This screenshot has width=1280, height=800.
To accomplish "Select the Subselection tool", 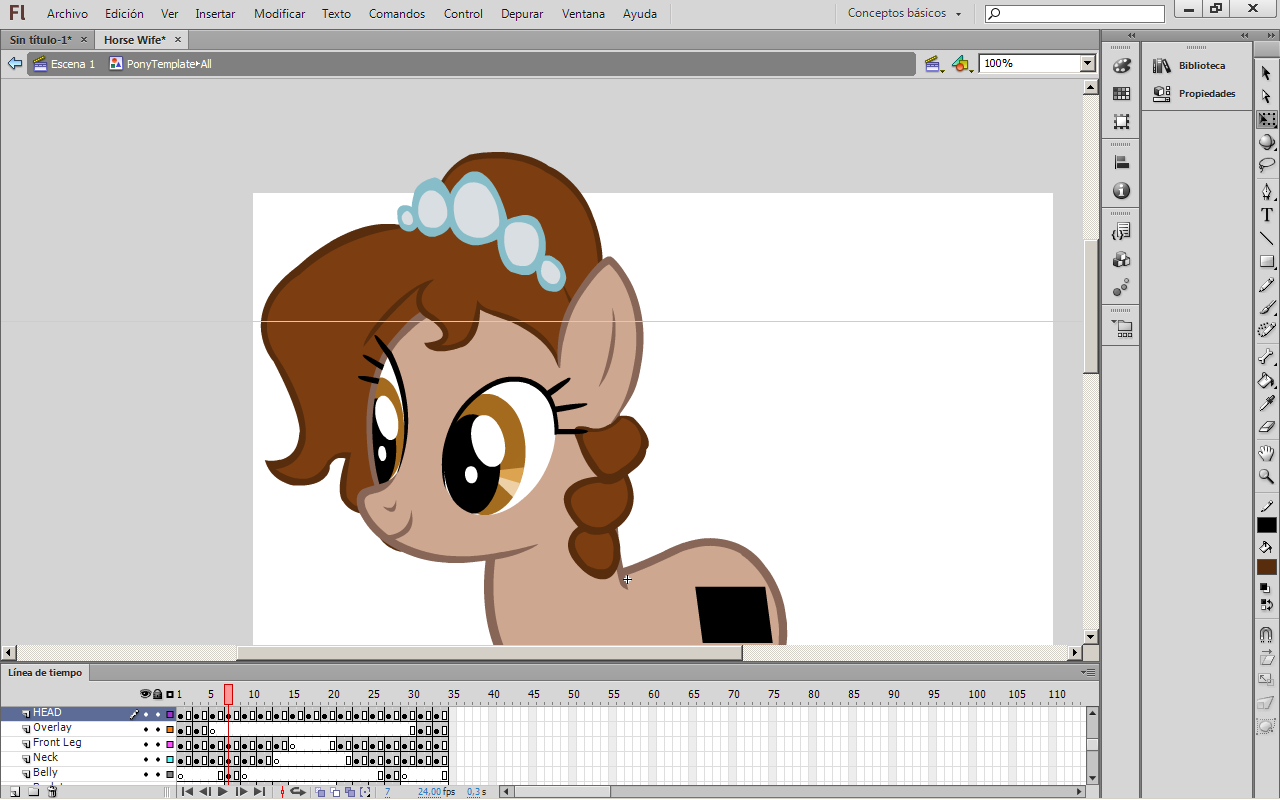I will click(x=1266, y=96).
